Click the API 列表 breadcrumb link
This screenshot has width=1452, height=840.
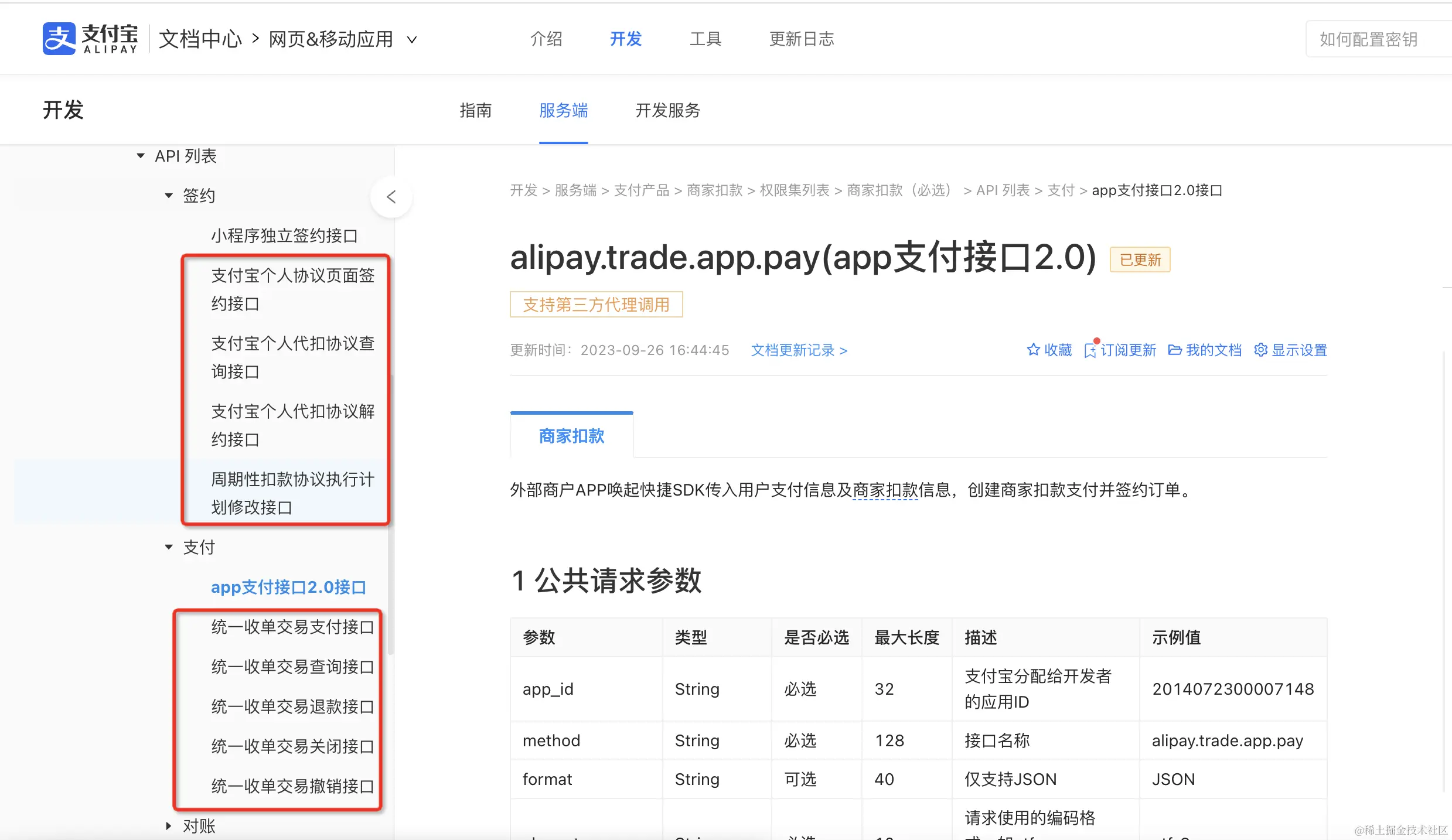point(1003,190)
